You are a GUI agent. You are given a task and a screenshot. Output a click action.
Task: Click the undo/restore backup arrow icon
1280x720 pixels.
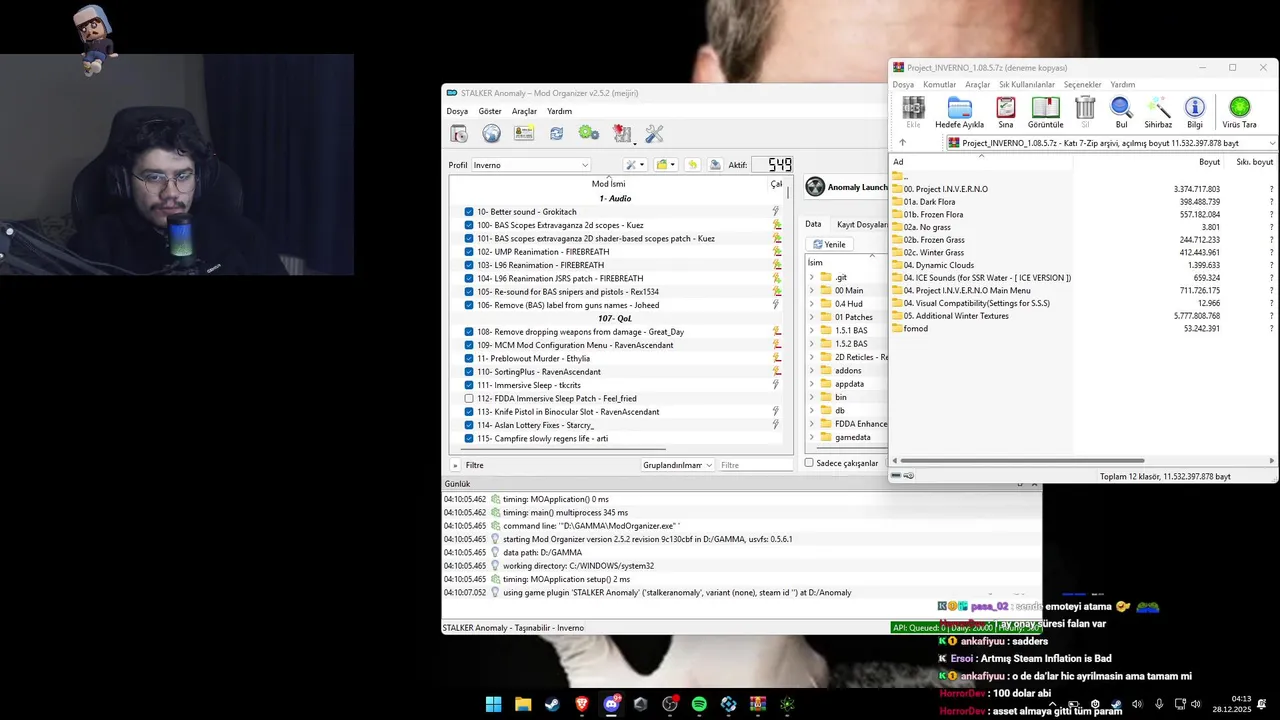point(692,165)
